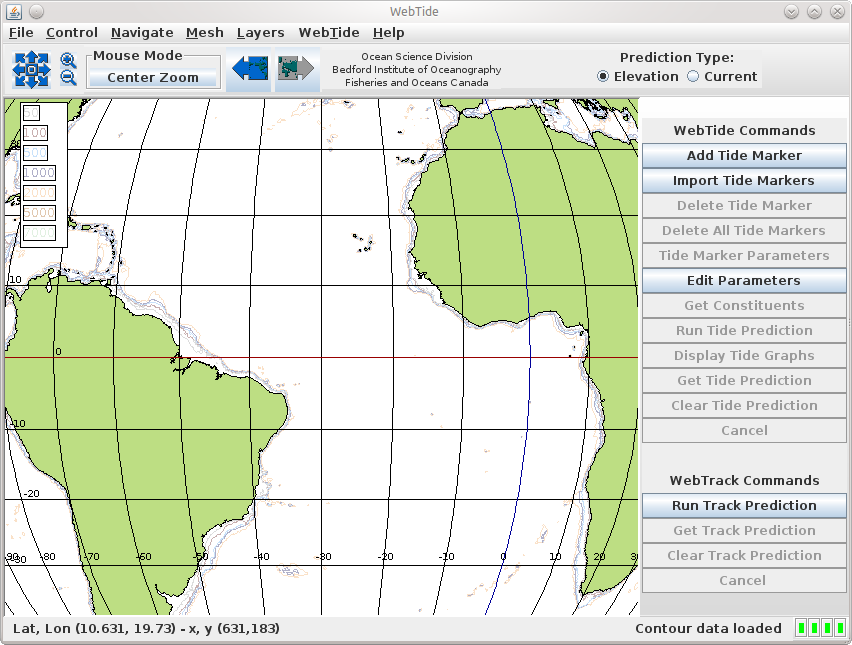Go to previous map view arrow
Image resolution: width=852 pixels, height=645 pixels.
pos(248,69)
